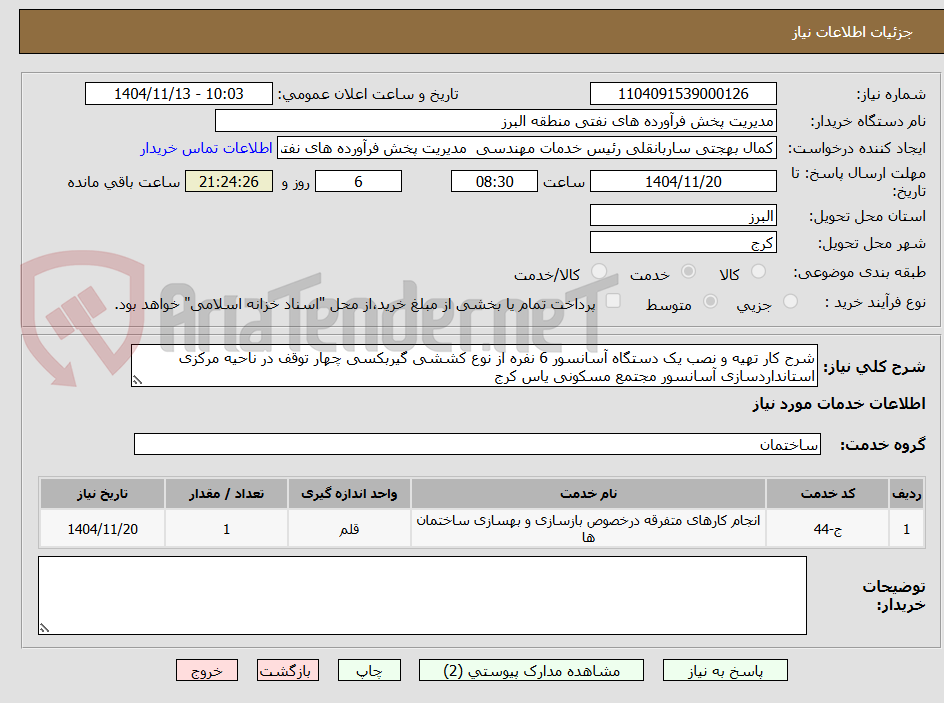Click the شرح کلی نیاز text area
Screen dimensions: 944x703
[474, 366]
